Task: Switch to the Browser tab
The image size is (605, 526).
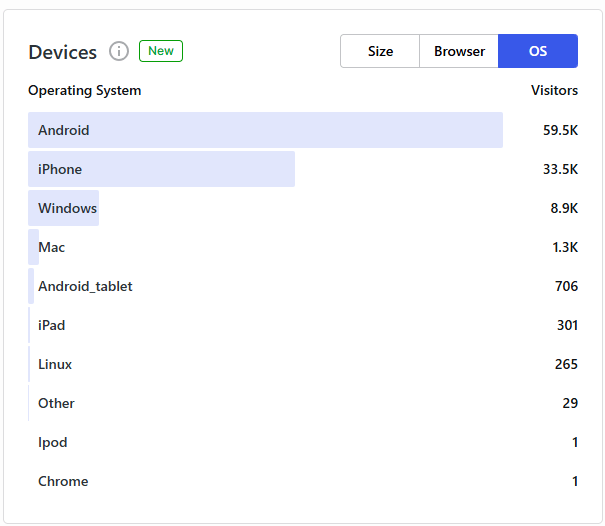Action: 459,51
